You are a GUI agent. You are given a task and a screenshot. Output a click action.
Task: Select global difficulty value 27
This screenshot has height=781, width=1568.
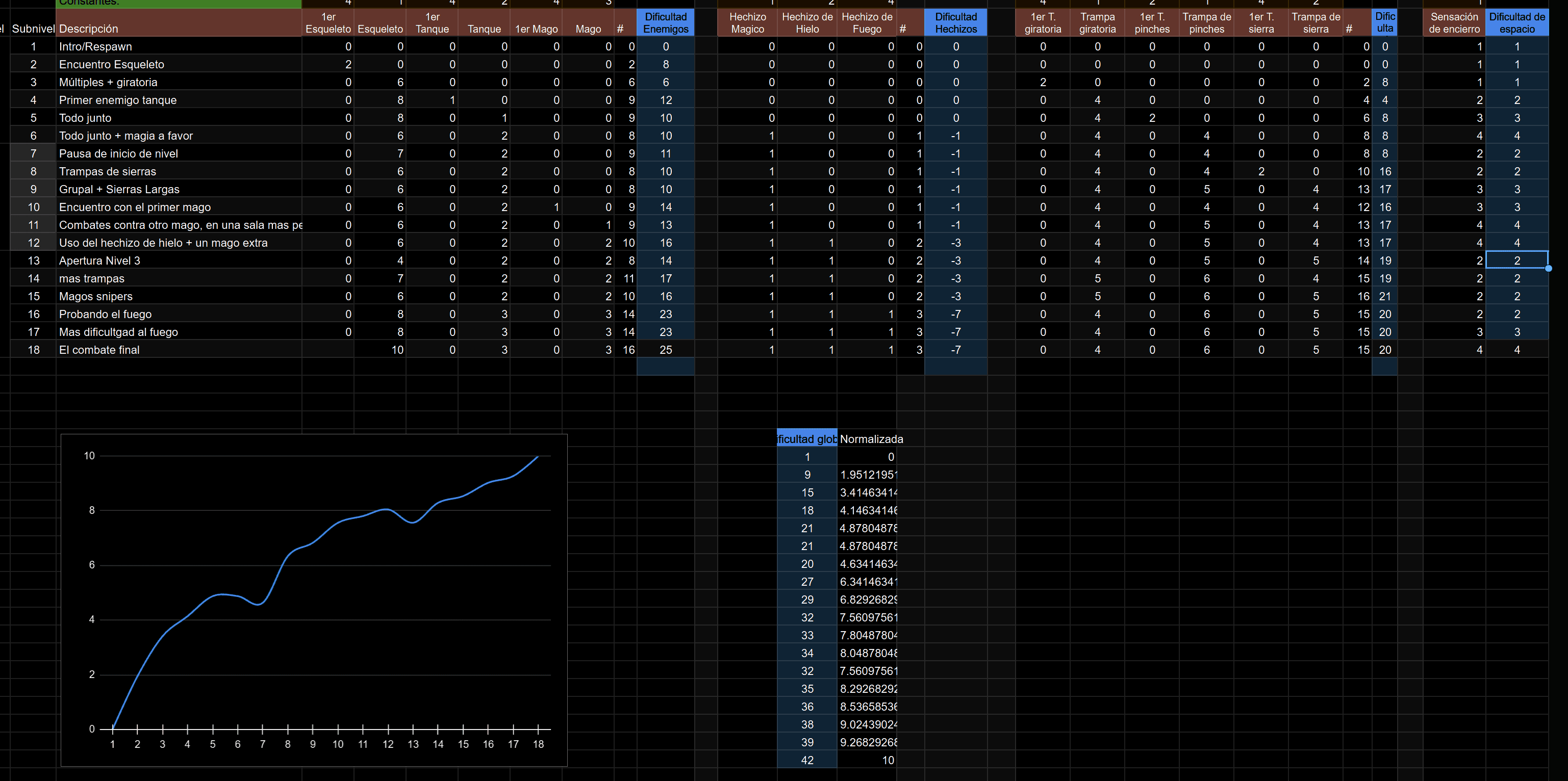807,581
